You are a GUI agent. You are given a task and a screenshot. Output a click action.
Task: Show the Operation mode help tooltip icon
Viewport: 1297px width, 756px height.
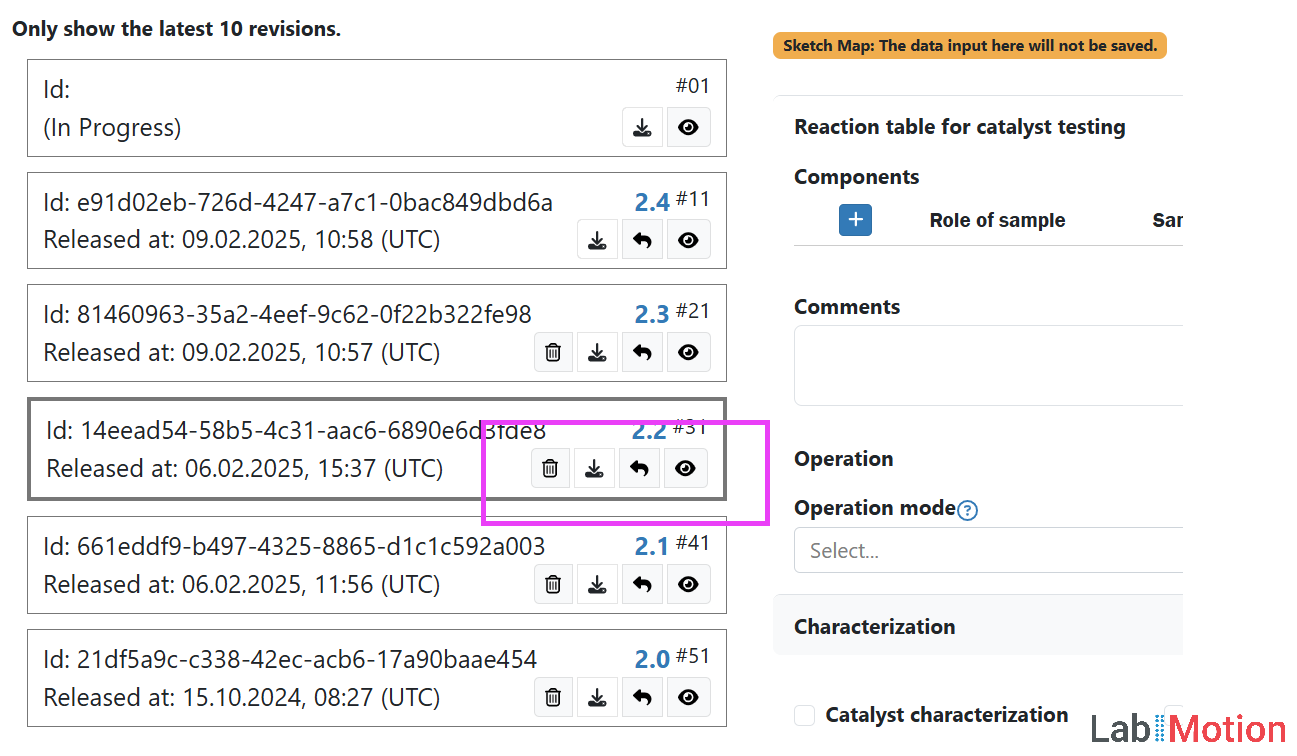(x=967, y=510)
